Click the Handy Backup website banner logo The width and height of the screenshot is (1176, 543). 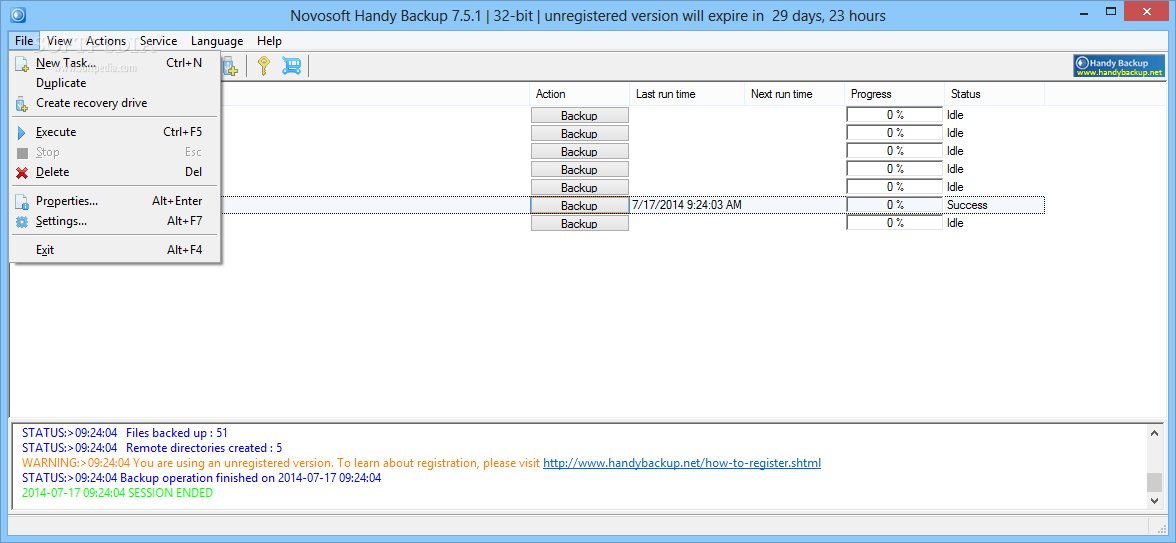pyautogui.click(x=1118, y=66)
